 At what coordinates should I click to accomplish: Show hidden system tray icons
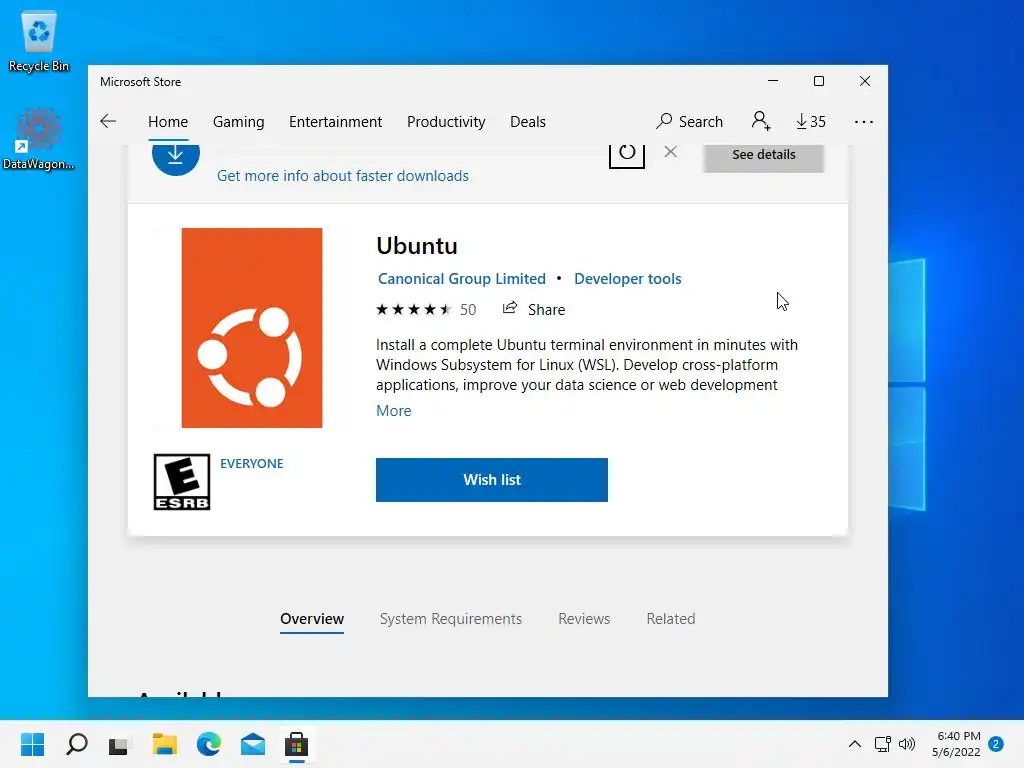pyautogui.click(x=854, y=744)
